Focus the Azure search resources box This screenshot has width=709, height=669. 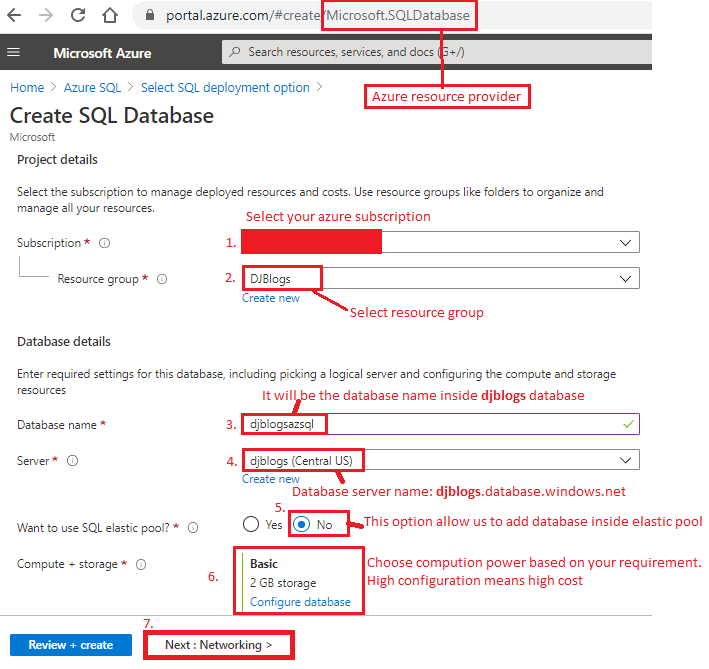437,52
